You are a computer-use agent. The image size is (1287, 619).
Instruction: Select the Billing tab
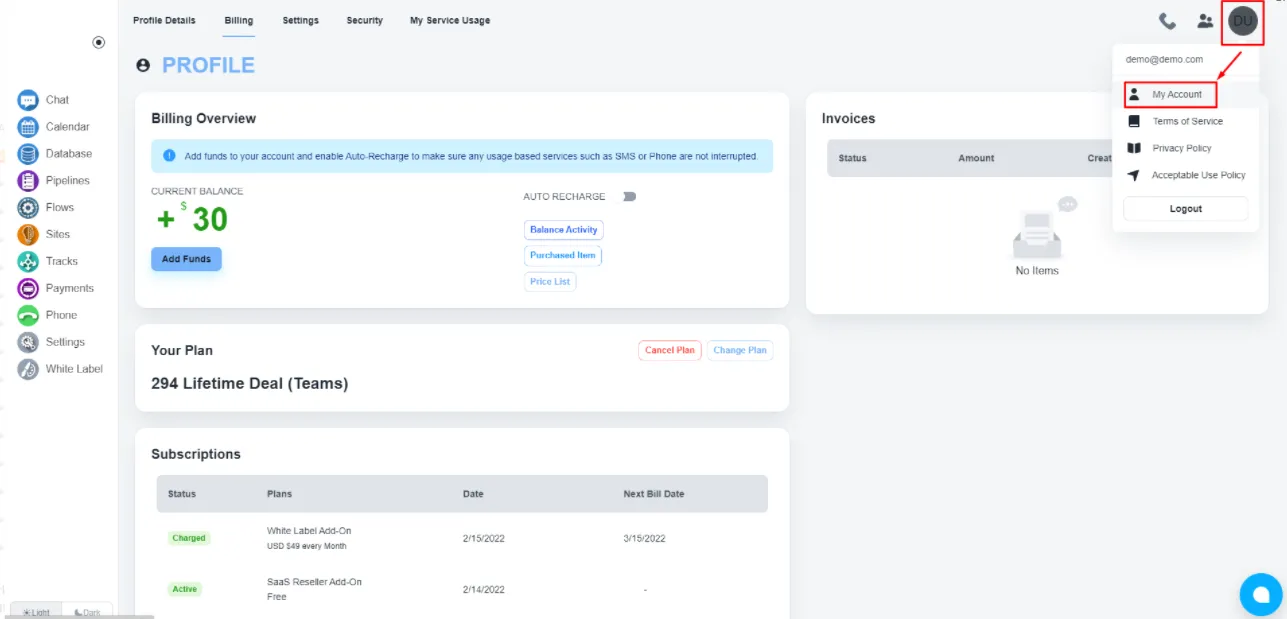tap(239, 20)
